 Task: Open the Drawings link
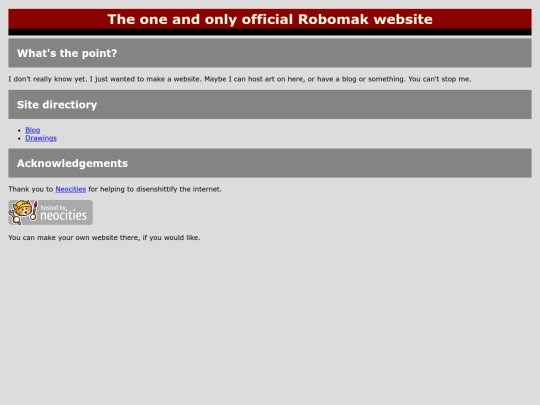[x=41, y=138]
